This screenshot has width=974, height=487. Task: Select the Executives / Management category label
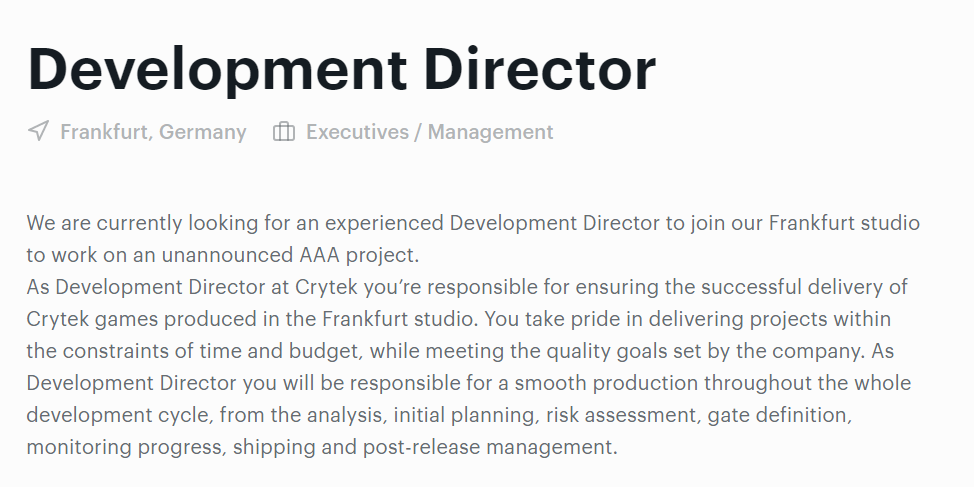[x=429, y=131]
